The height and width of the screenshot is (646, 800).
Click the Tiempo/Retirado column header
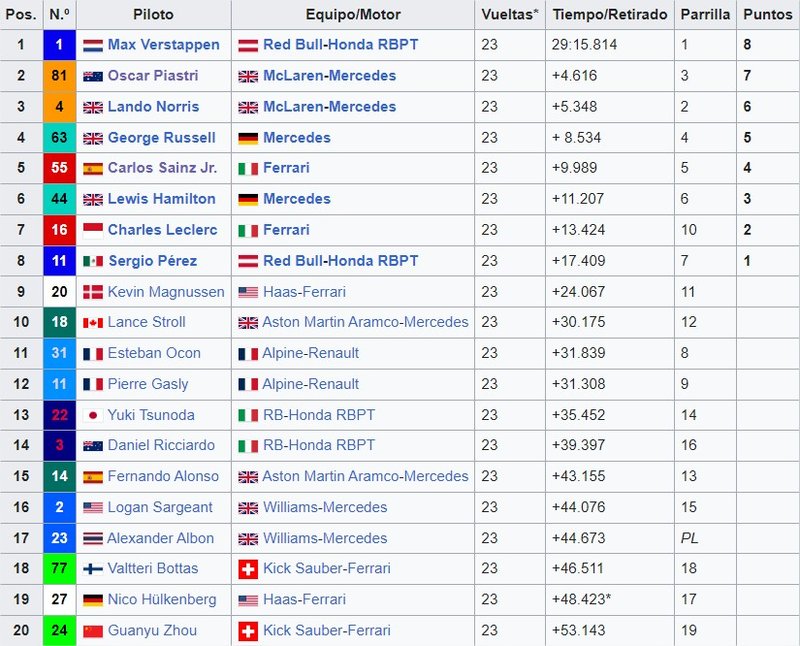point(610,14)
